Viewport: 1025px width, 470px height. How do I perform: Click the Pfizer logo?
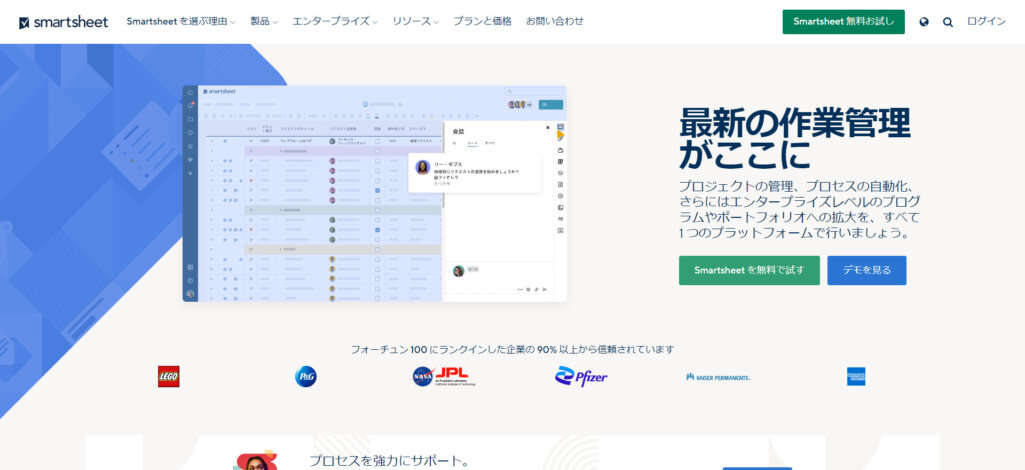point(581,377)
